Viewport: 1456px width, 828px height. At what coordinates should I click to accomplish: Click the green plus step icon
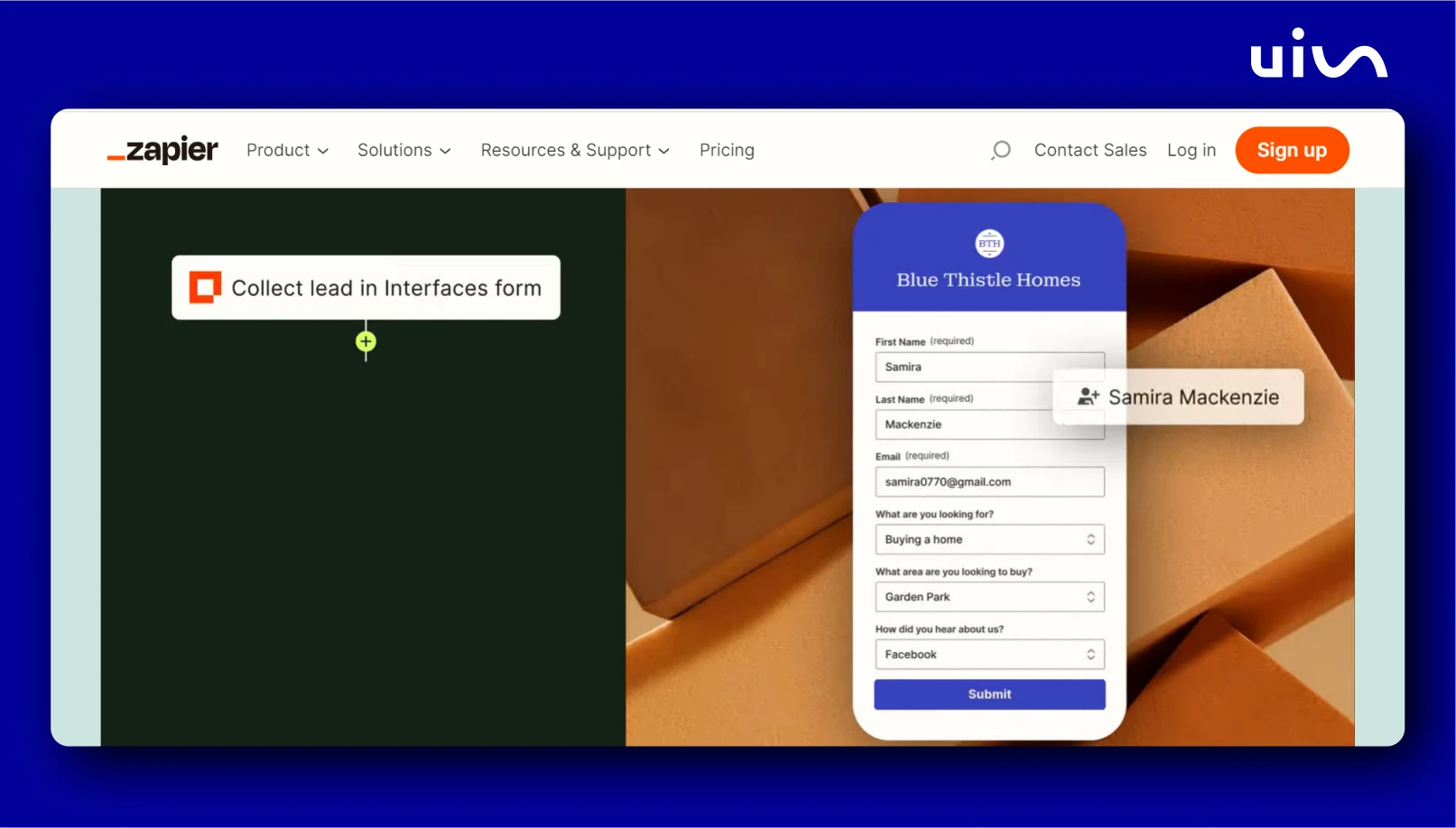[x=366, y=341]
